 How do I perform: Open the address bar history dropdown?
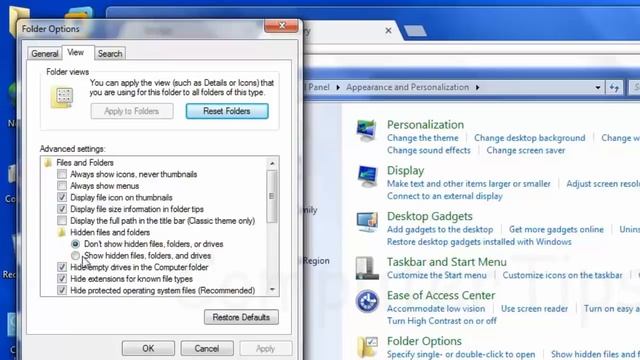(x=598, y=87)
